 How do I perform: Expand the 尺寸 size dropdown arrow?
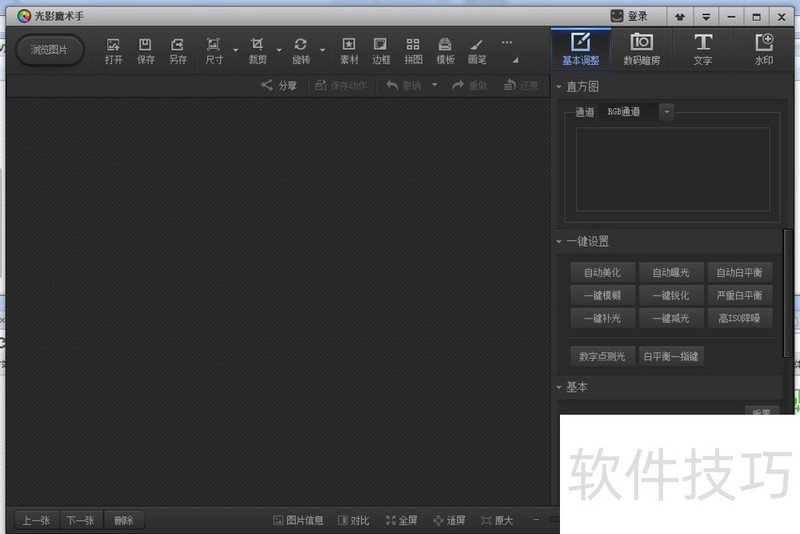[236, 50]
